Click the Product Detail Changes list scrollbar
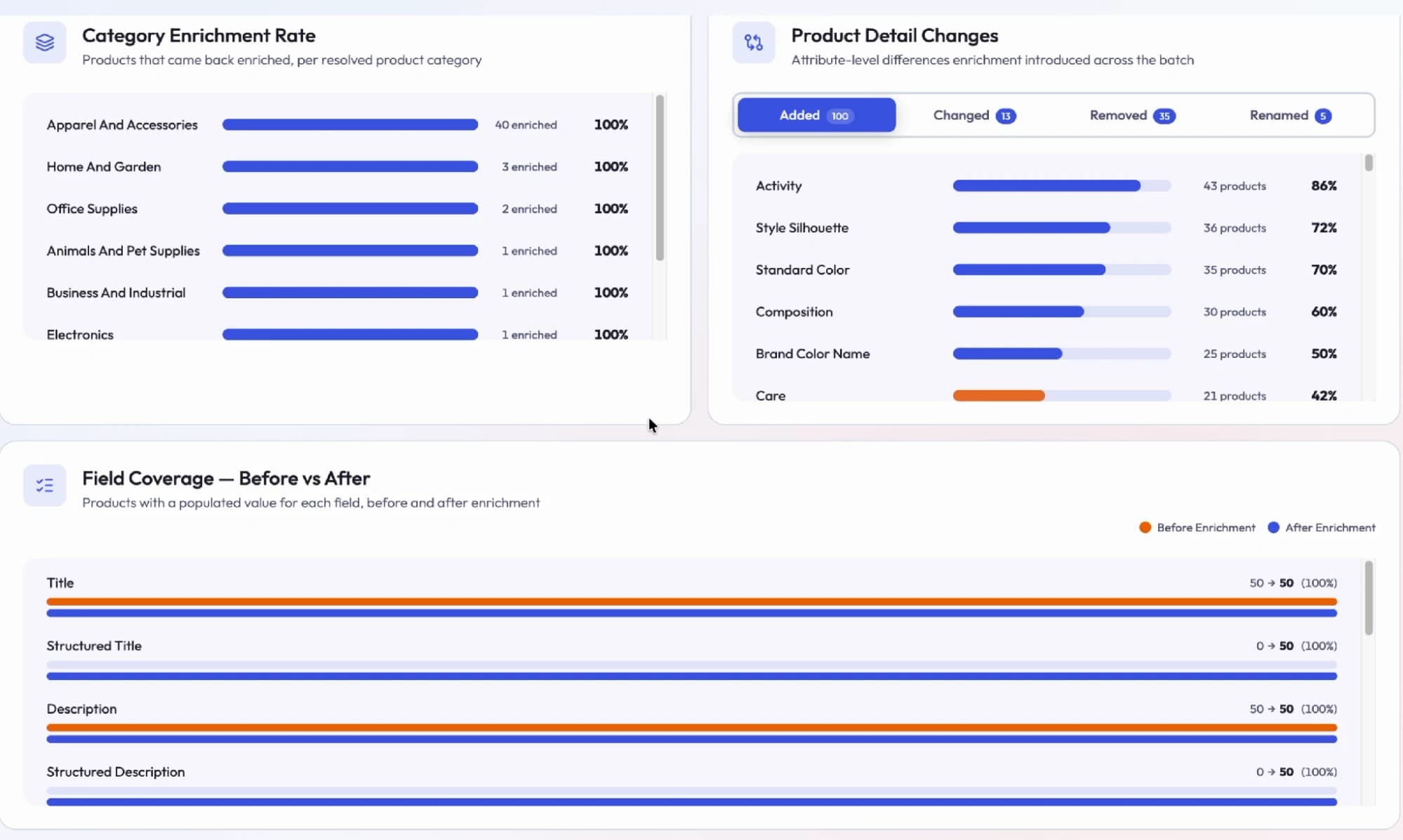The height and width of the screenshot is (840, 1403). 1369,163
